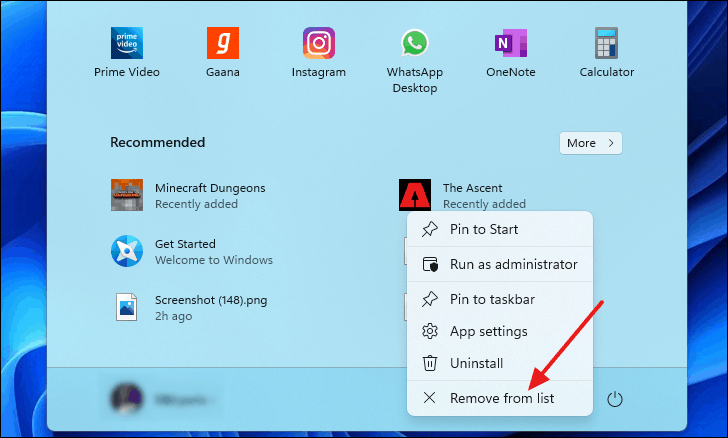Select Pin to Start in context menu
The image size is (728, 438).
point(500,229)
